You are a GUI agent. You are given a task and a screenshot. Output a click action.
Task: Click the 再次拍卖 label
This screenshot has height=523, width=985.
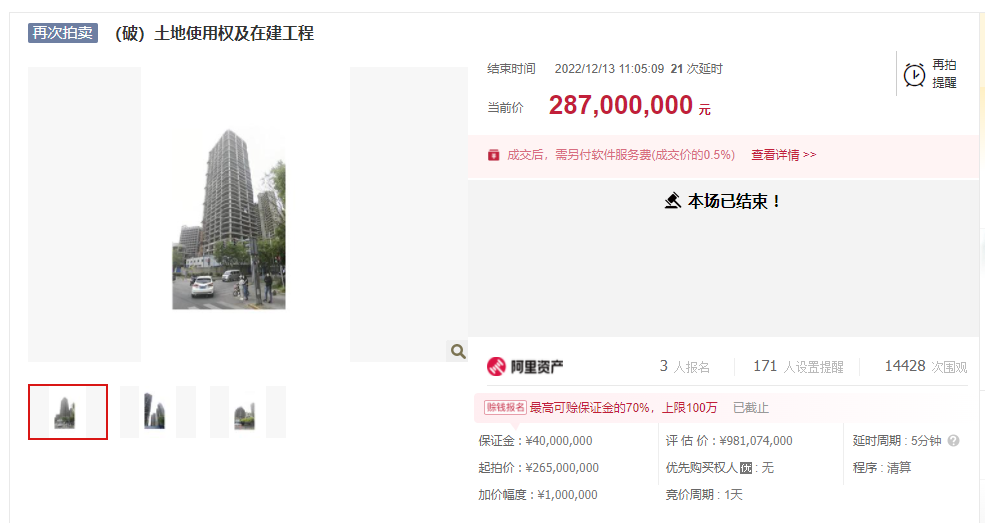pyautogui.click(x=63, y=33)
